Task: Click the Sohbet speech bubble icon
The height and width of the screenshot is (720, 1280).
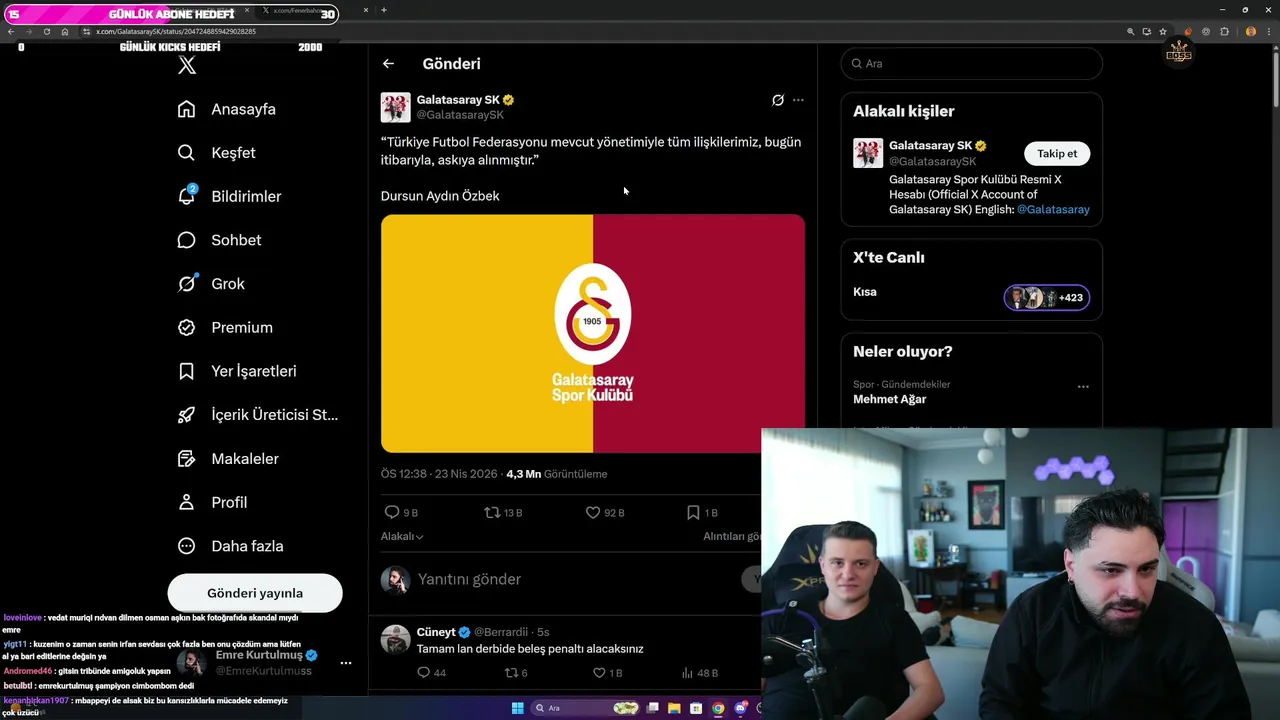Action: (x=186, y=240)
